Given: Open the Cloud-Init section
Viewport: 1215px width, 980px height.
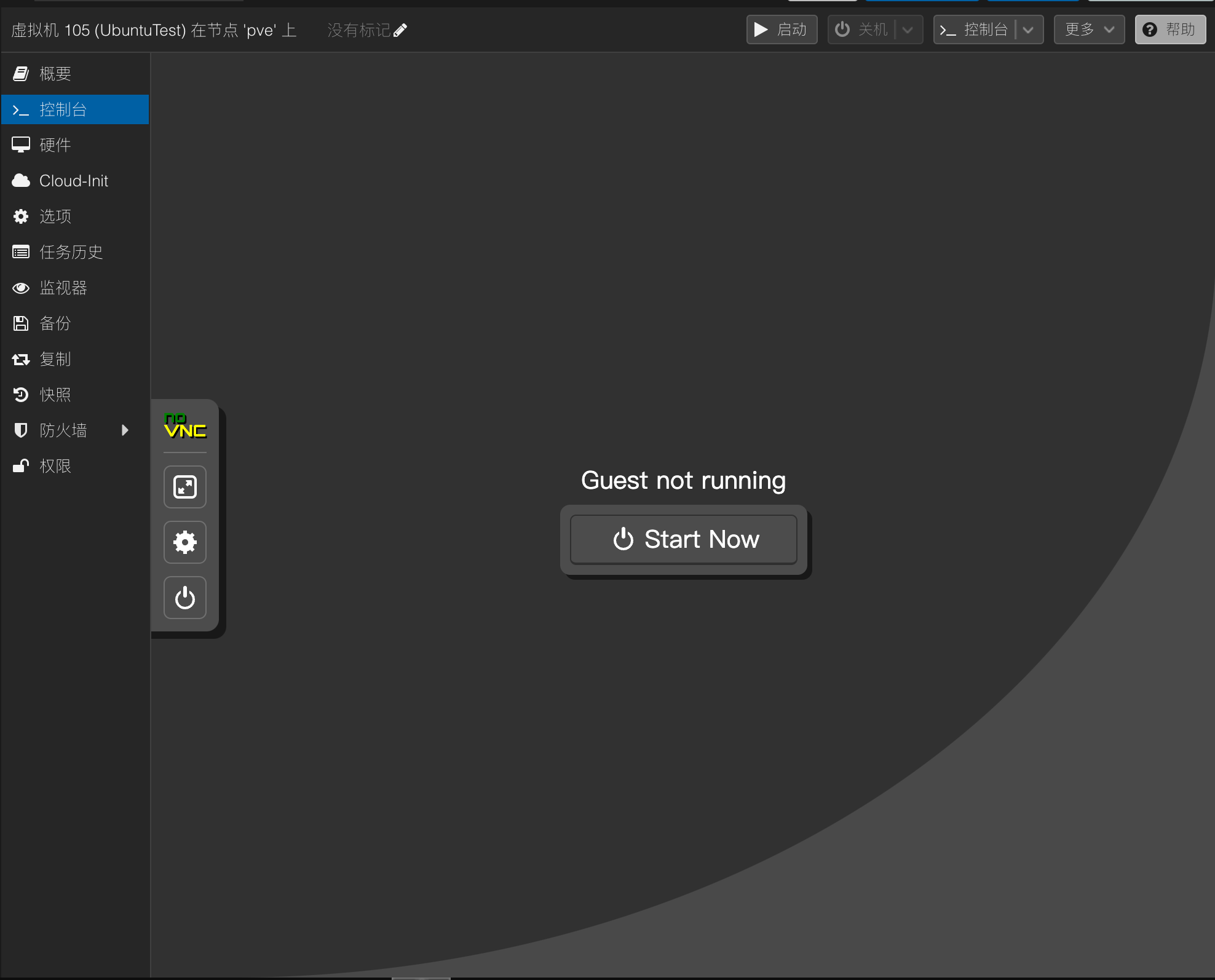Looking at the screenshot, I should pos(74,181).
